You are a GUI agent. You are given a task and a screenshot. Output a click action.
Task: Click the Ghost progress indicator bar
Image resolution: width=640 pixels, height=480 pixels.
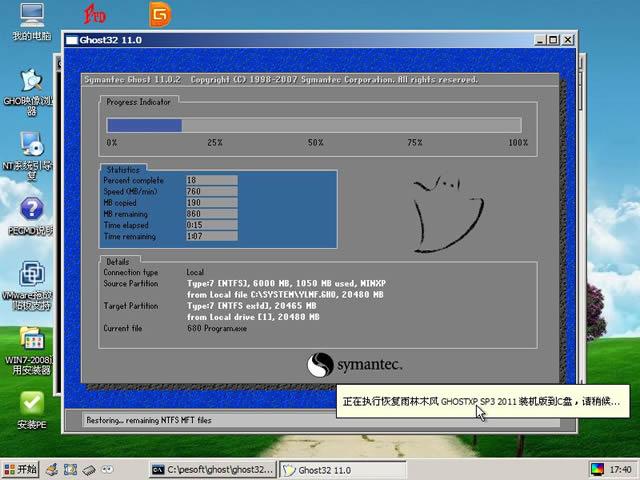[314, 125]
